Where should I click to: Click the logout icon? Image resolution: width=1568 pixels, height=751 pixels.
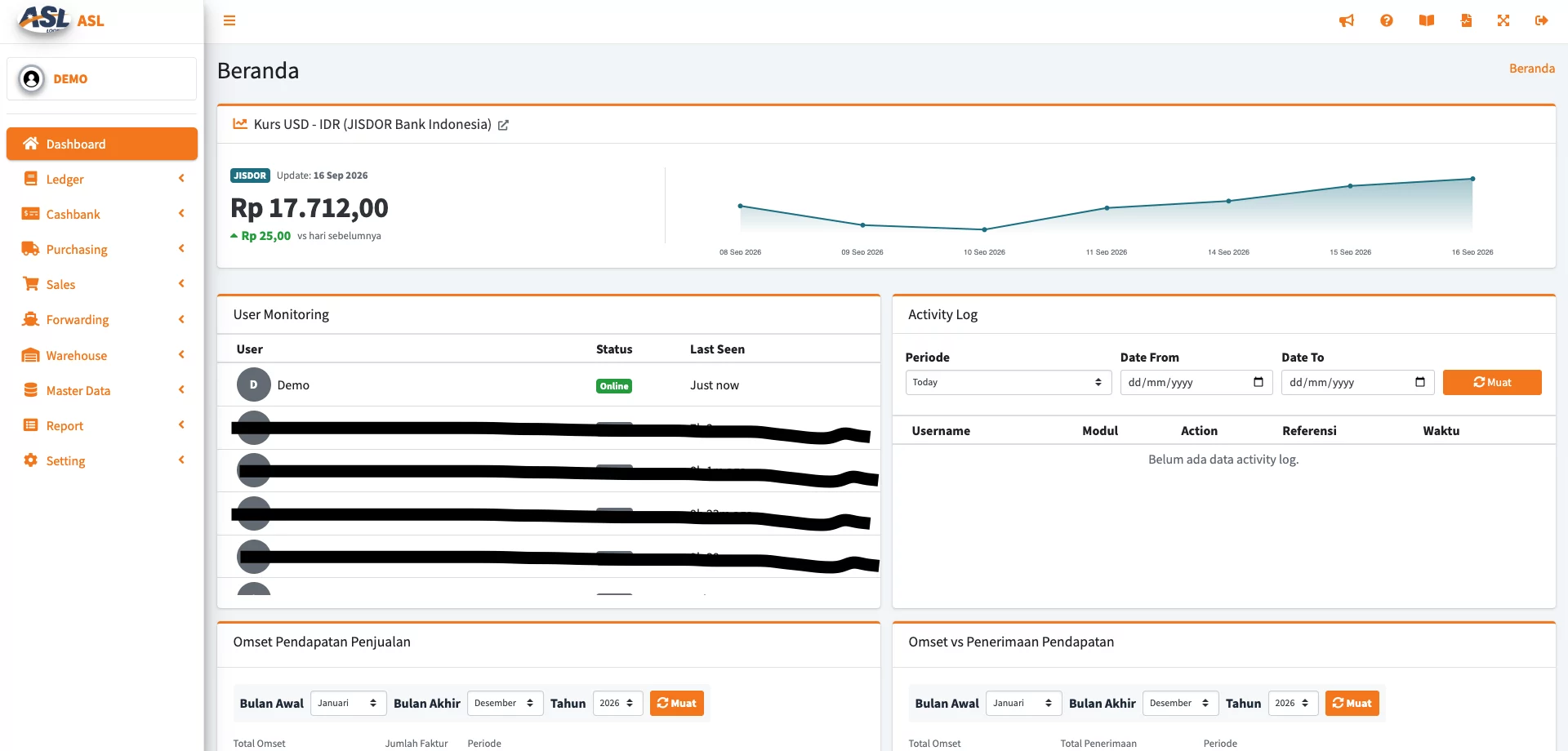(x=1542, y=20)
